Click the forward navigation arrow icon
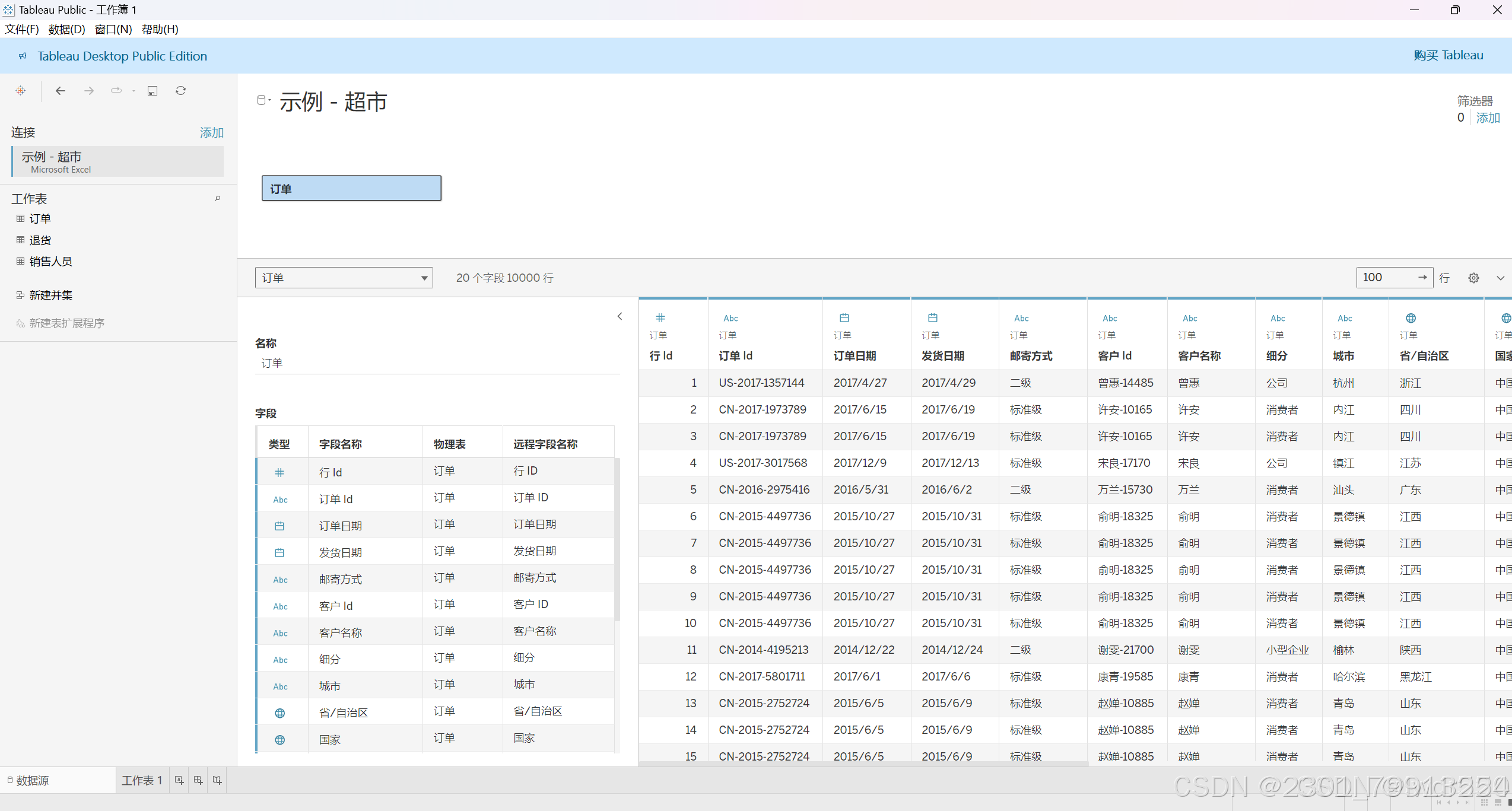 (88, 90)
